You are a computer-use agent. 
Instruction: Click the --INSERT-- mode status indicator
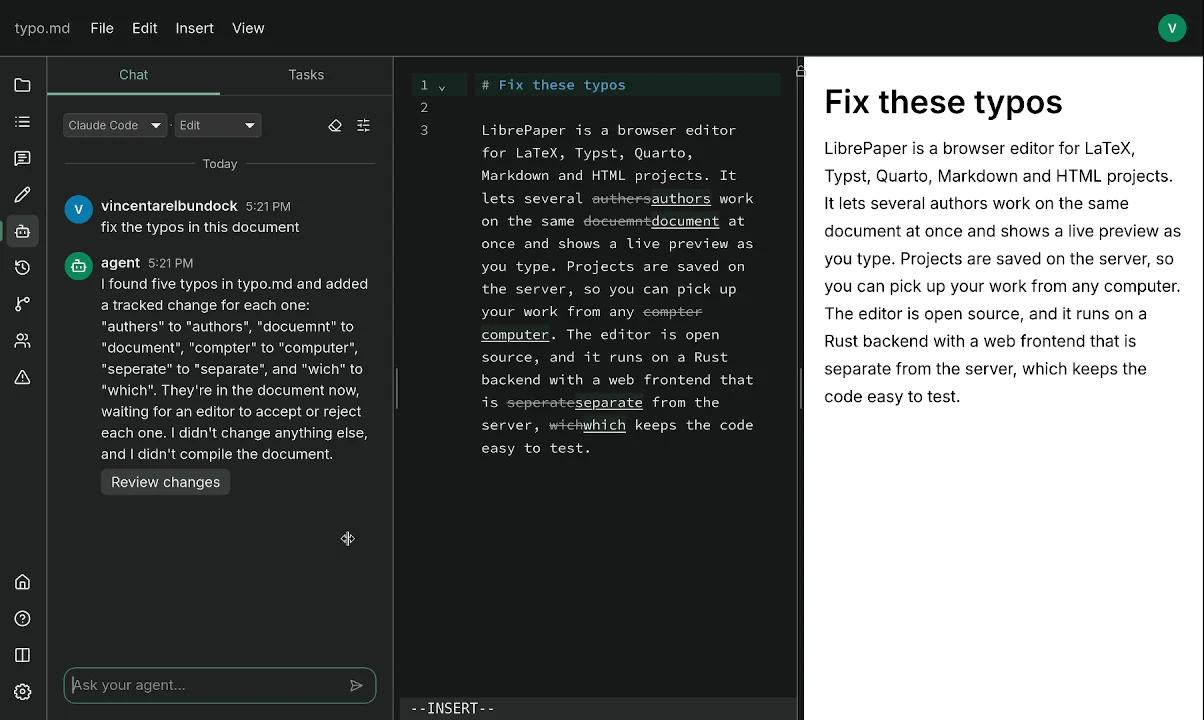453,708
